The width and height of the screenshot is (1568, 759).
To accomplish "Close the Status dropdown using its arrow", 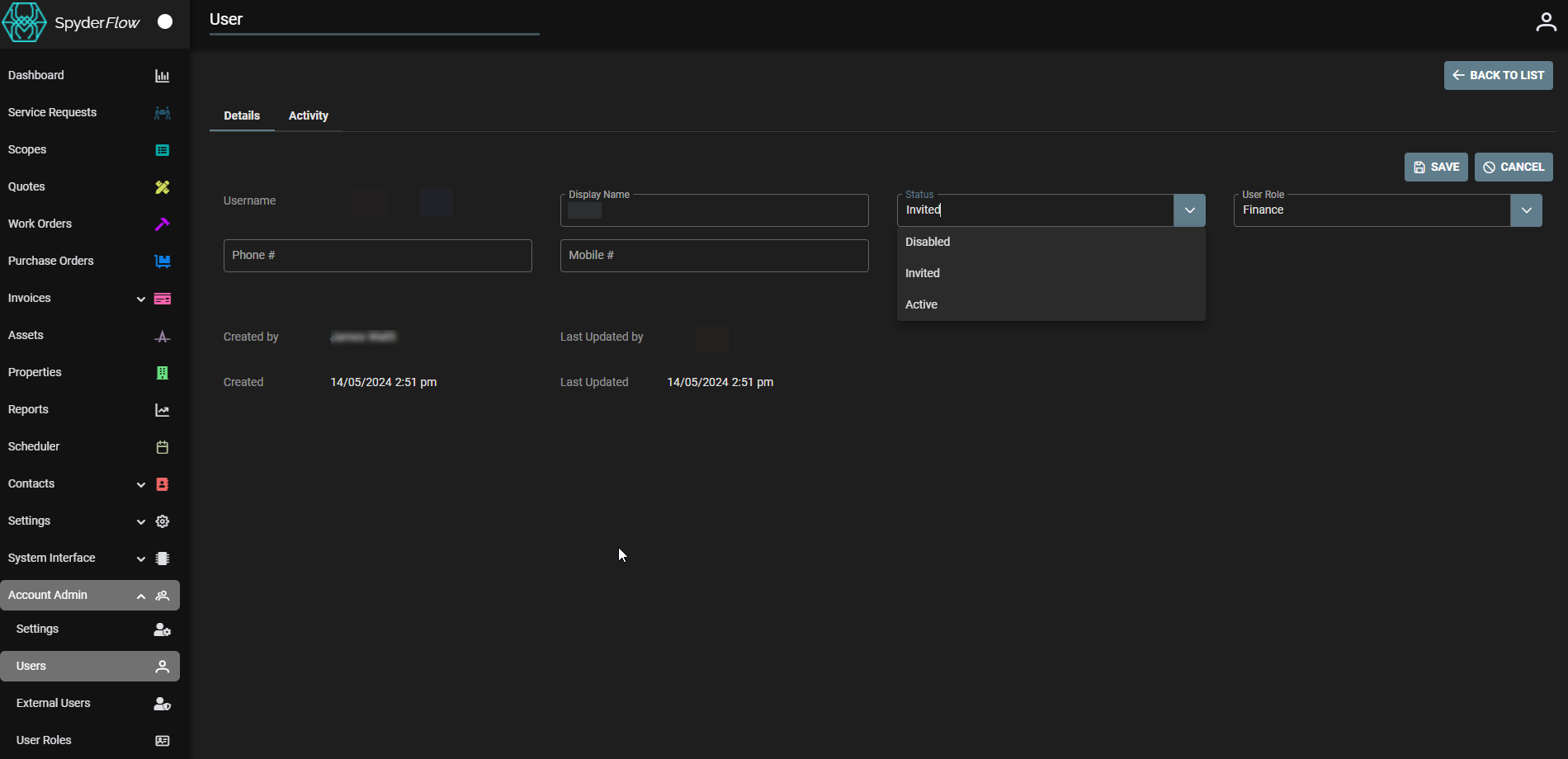I will [1189, 210].
